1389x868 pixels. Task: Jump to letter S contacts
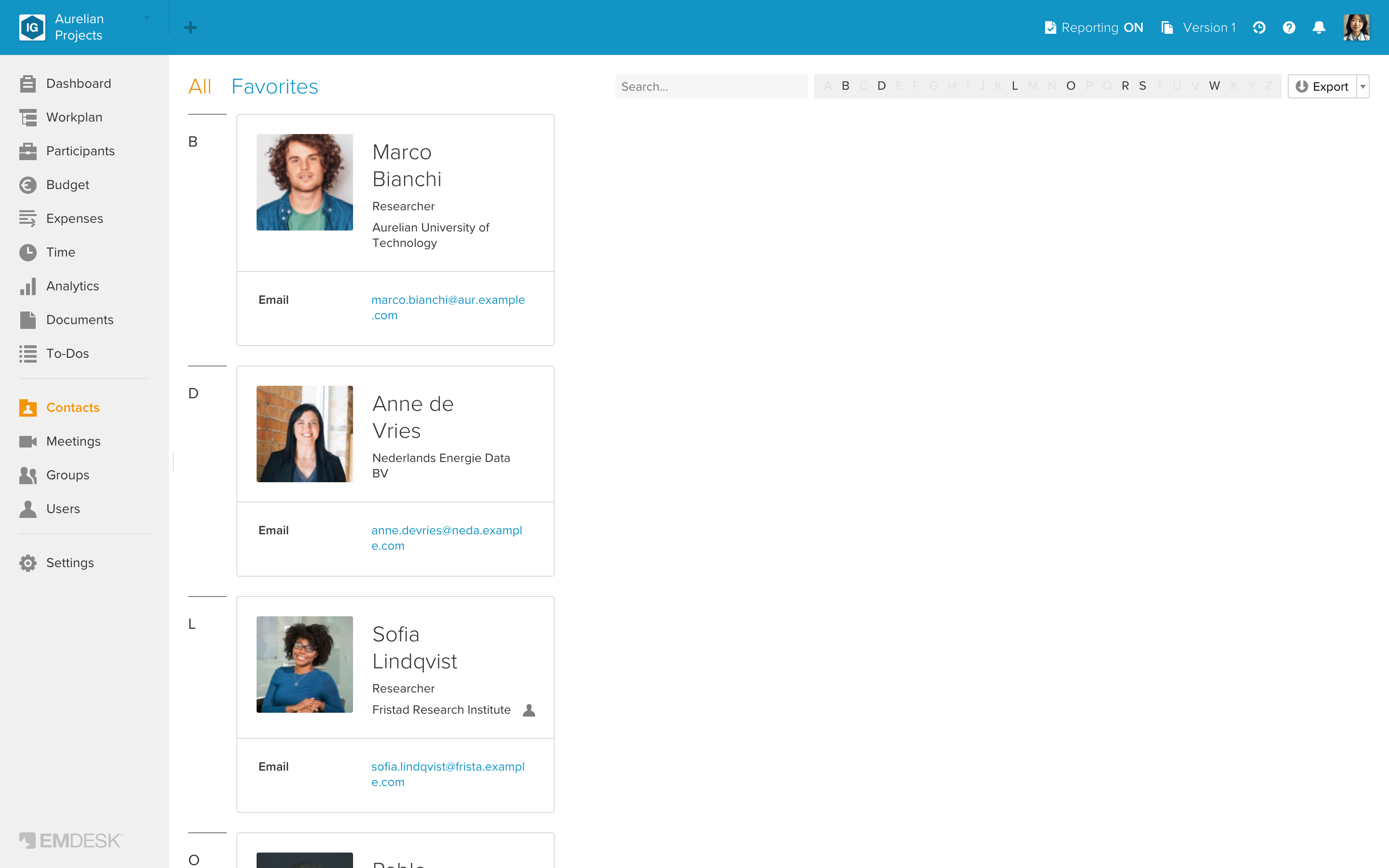pos(1143,86)
